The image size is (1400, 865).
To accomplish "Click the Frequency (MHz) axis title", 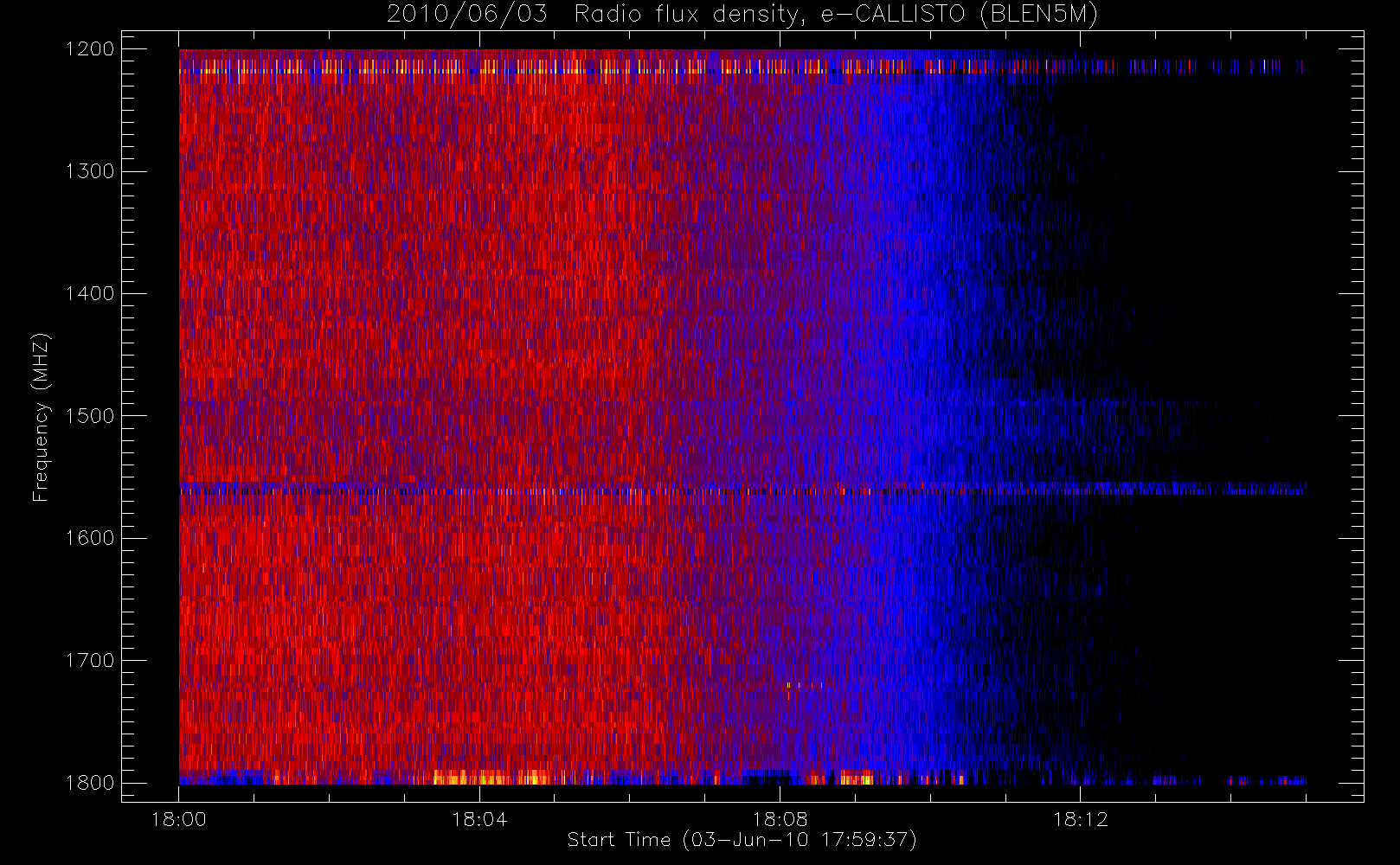I will click(x=41, y=417).
